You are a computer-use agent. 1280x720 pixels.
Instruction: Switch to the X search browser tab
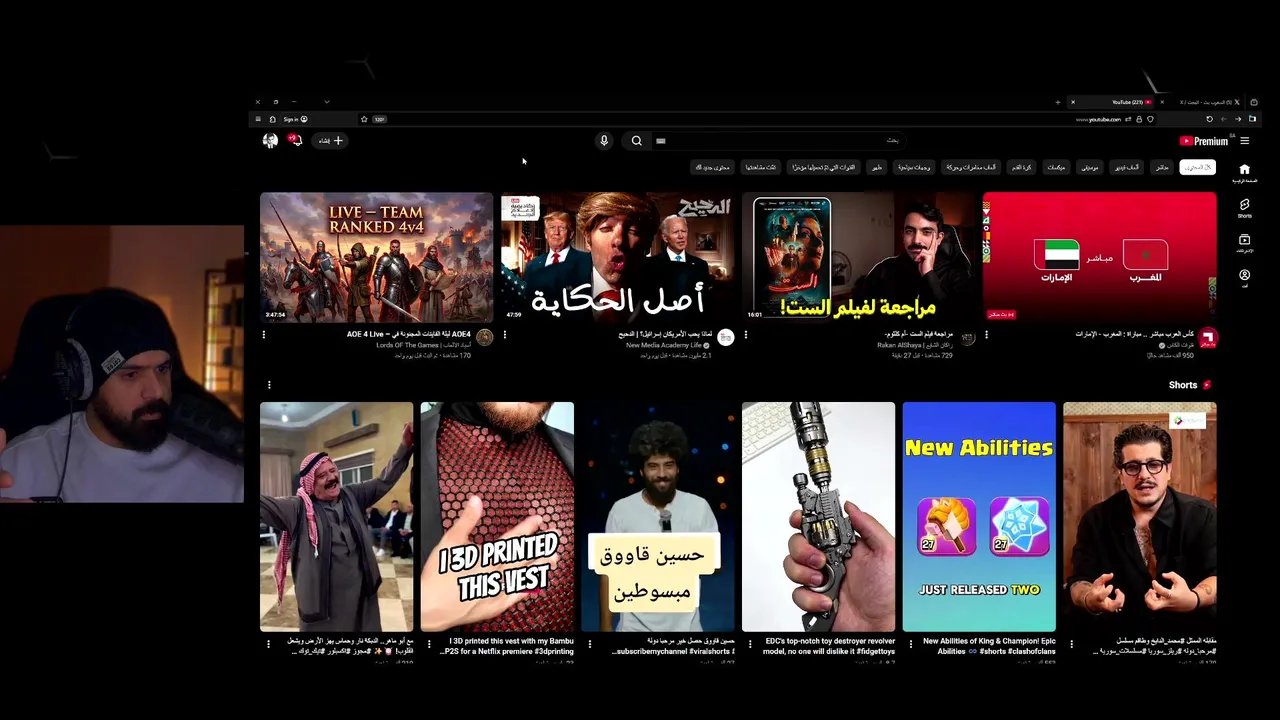click(1207, 102)
